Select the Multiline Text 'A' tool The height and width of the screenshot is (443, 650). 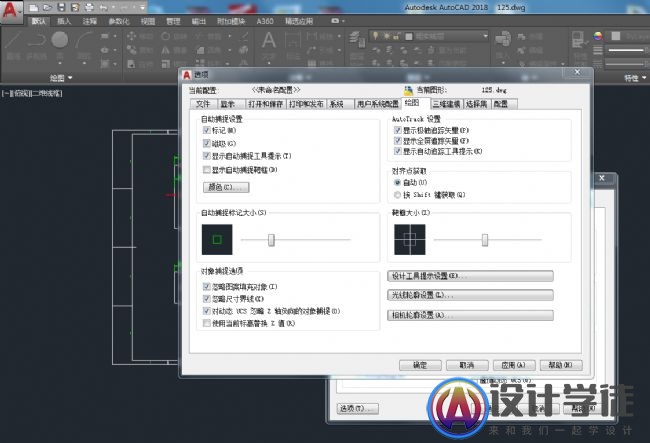269,41
